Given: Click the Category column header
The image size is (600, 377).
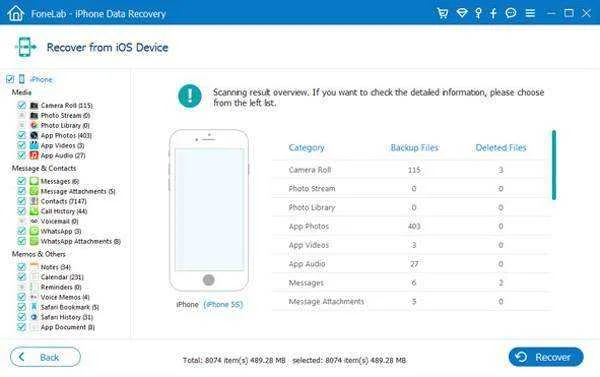Looking at the screenshot, I should click(307, 147).
